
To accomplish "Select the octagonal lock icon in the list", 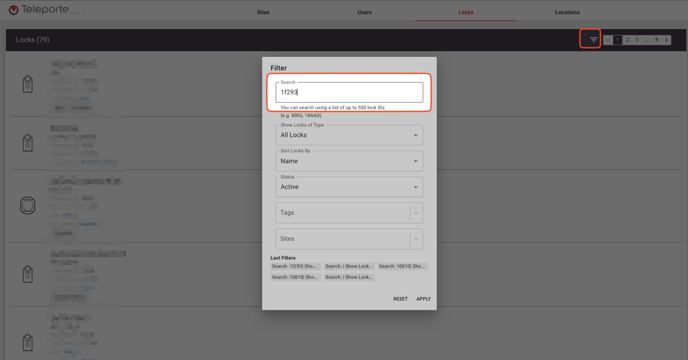I will (x=28, y=205).
